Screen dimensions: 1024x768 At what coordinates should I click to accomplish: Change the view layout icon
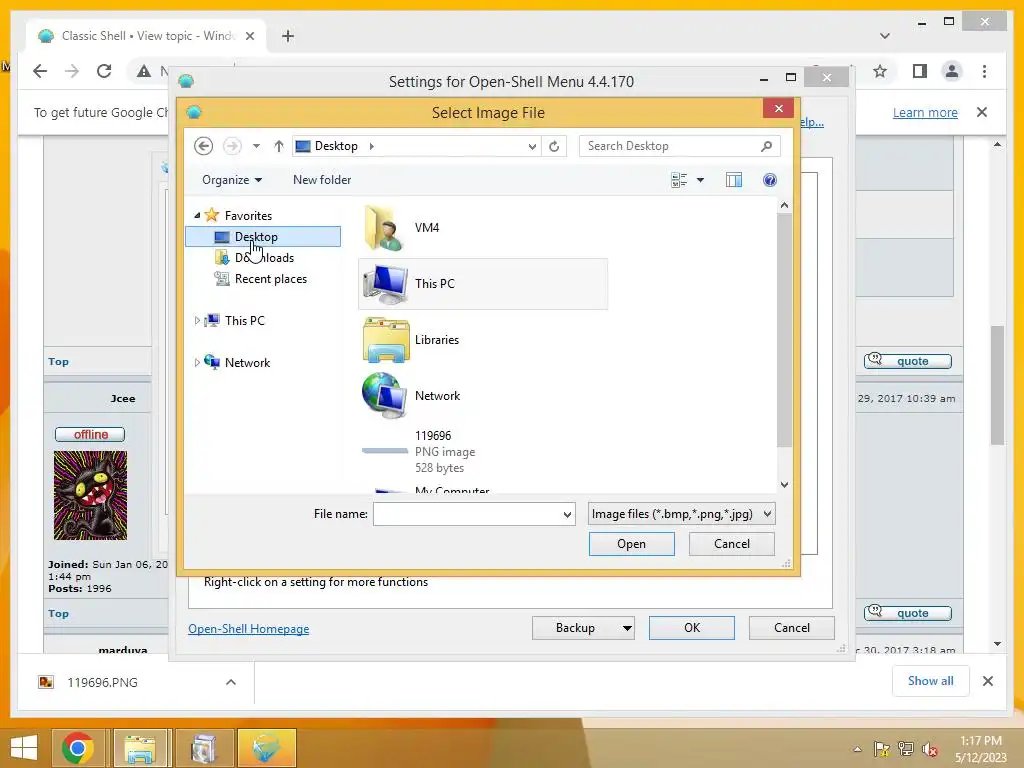pyautogui.click(x=679, y=180)
